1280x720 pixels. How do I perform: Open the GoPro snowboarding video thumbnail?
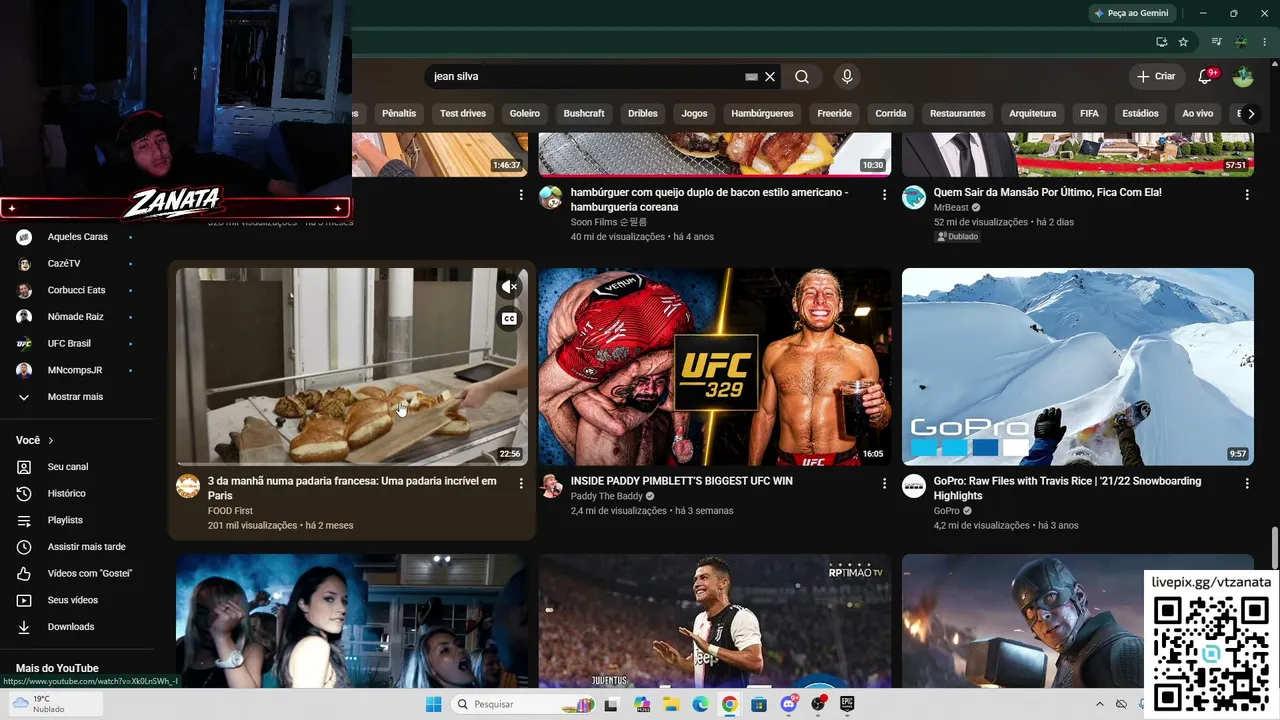pos(1078,367)
